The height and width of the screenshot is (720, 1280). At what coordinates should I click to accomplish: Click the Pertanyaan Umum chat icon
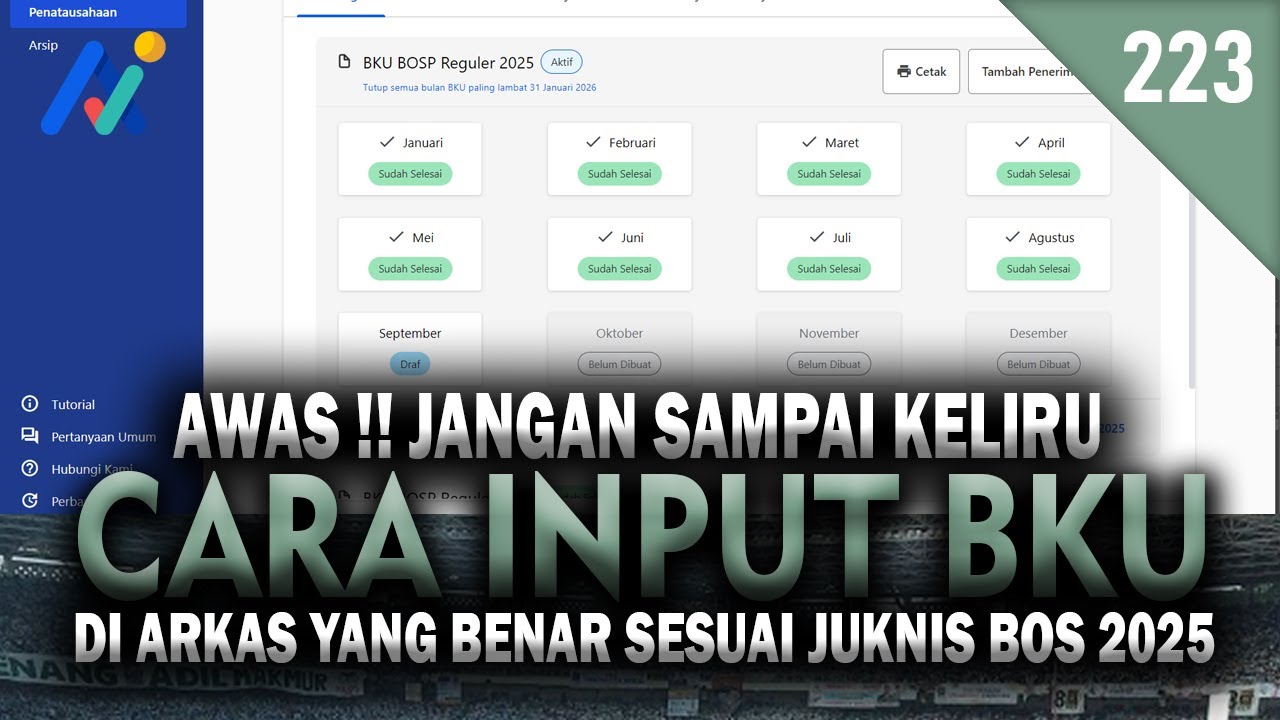pos(30,436)
